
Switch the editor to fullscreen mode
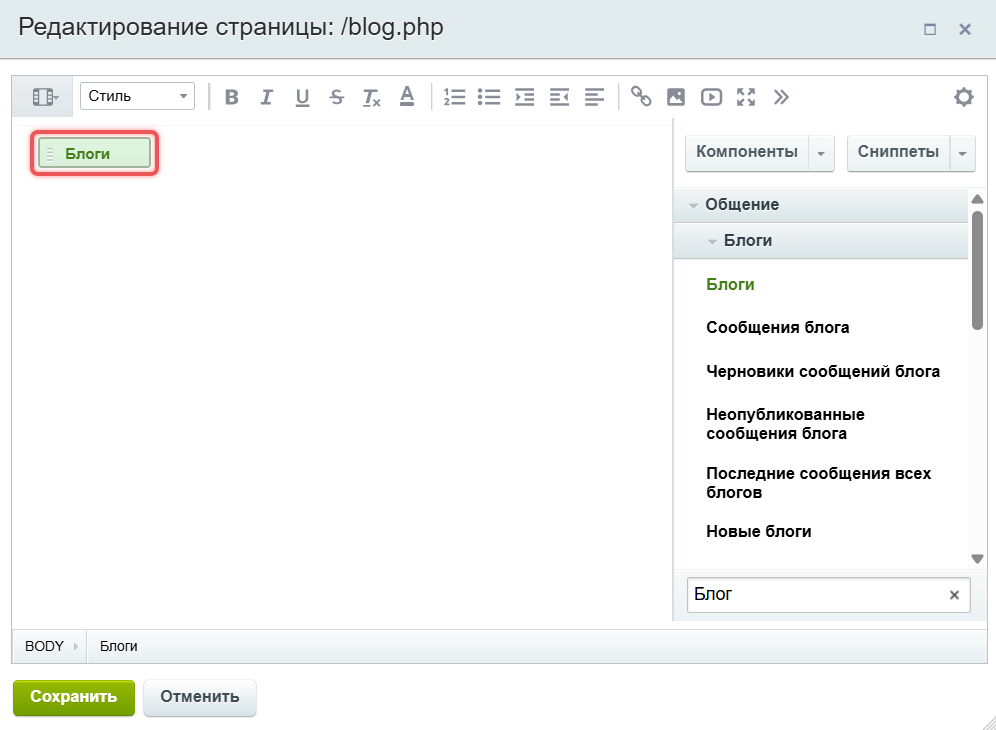click(x=746, y=97)
